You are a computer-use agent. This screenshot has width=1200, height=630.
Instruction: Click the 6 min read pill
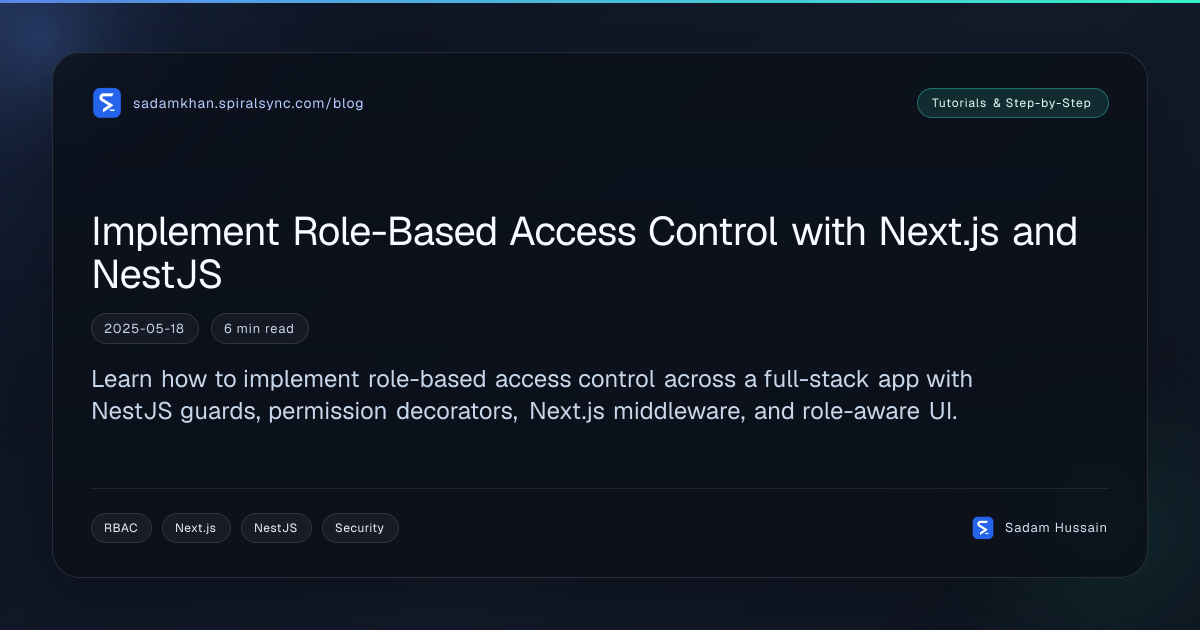(x=259, y=328)
